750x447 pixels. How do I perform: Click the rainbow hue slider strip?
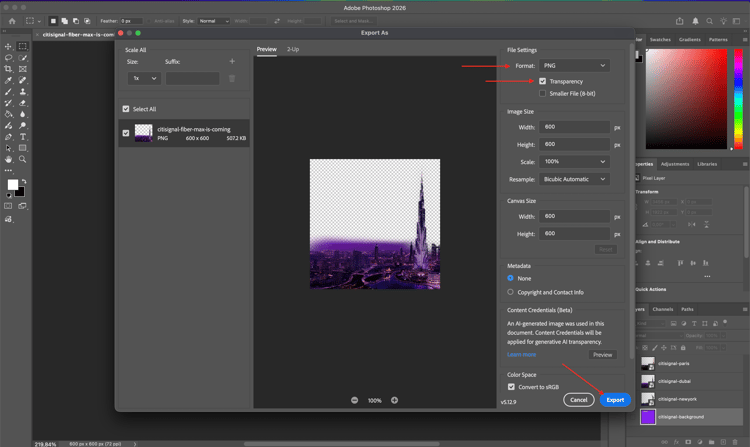coord(739,100)
